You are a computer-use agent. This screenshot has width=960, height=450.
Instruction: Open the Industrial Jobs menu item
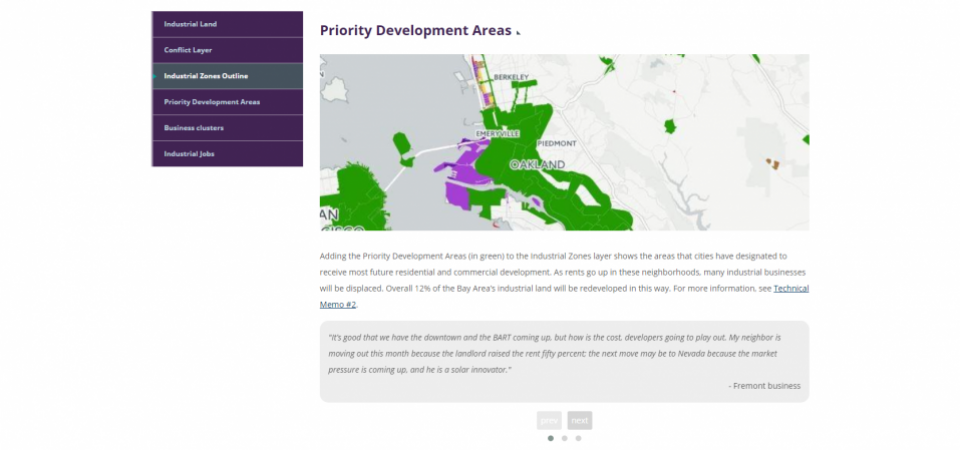189,154
